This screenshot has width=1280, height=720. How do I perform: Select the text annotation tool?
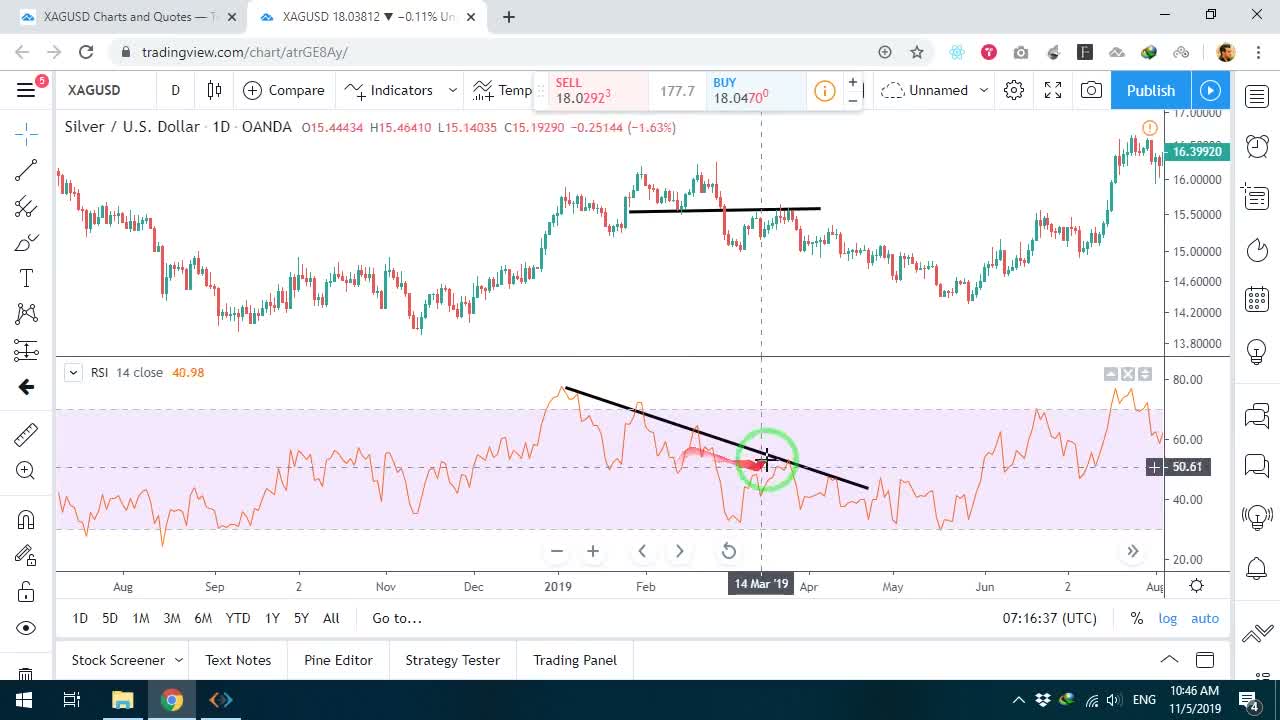coord(26,278)
